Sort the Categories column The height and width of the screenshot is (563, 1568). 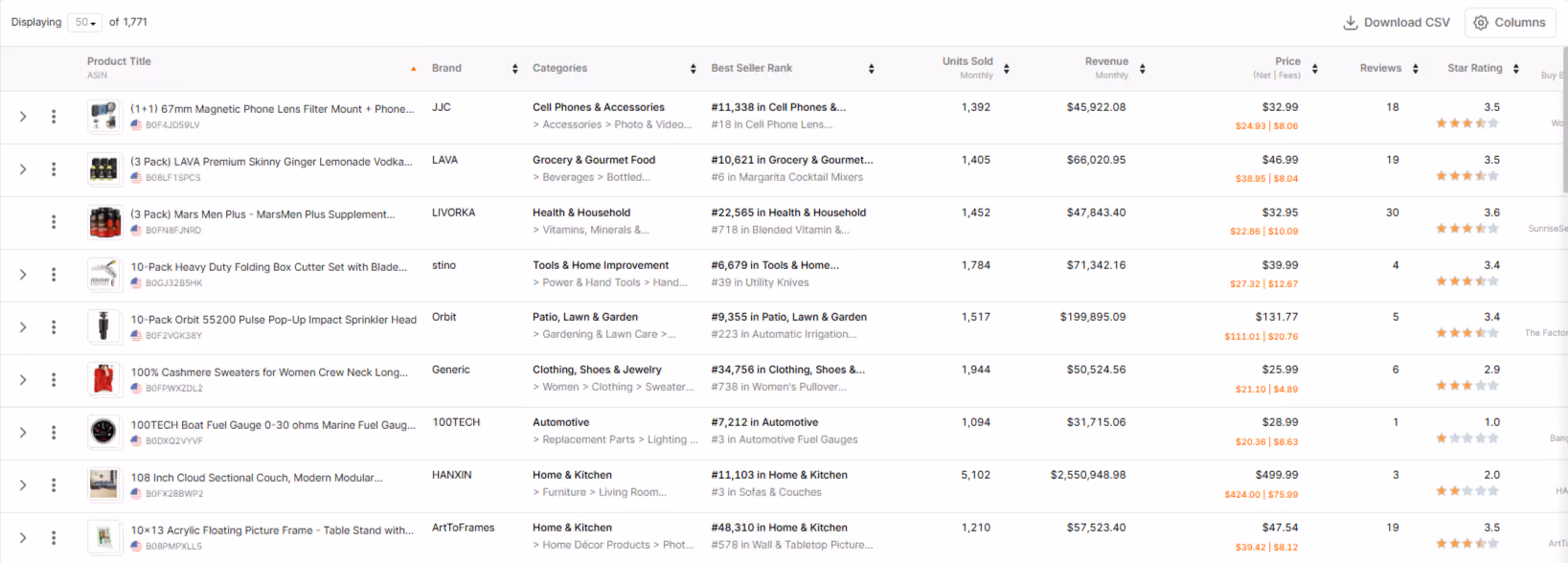coord(693,69)
